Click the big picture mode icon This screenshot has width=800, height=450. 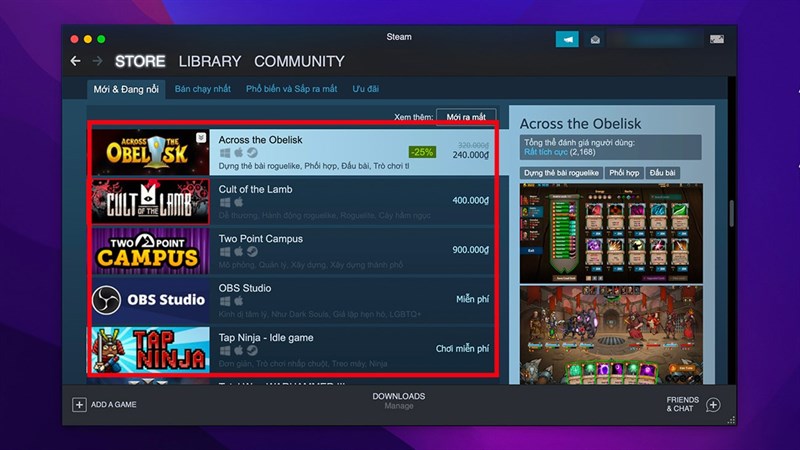click(716, 39)
